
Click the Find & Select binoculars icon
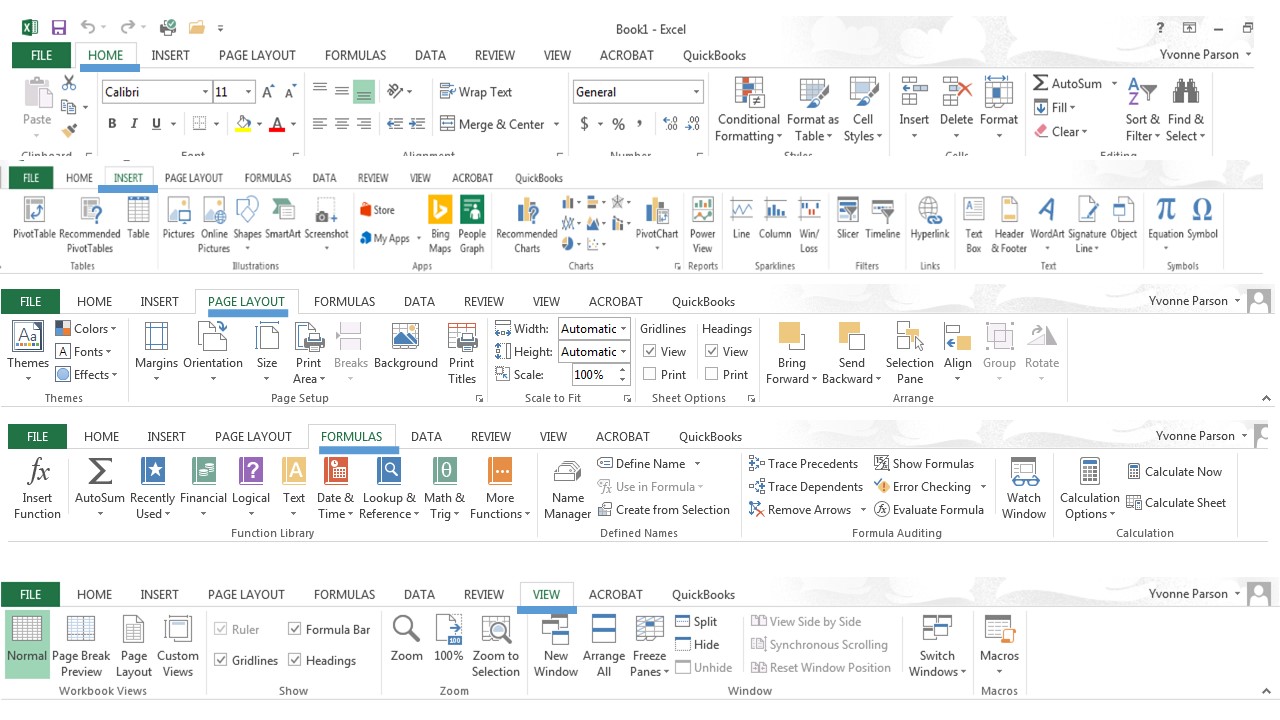click(x=1186, y=93)
